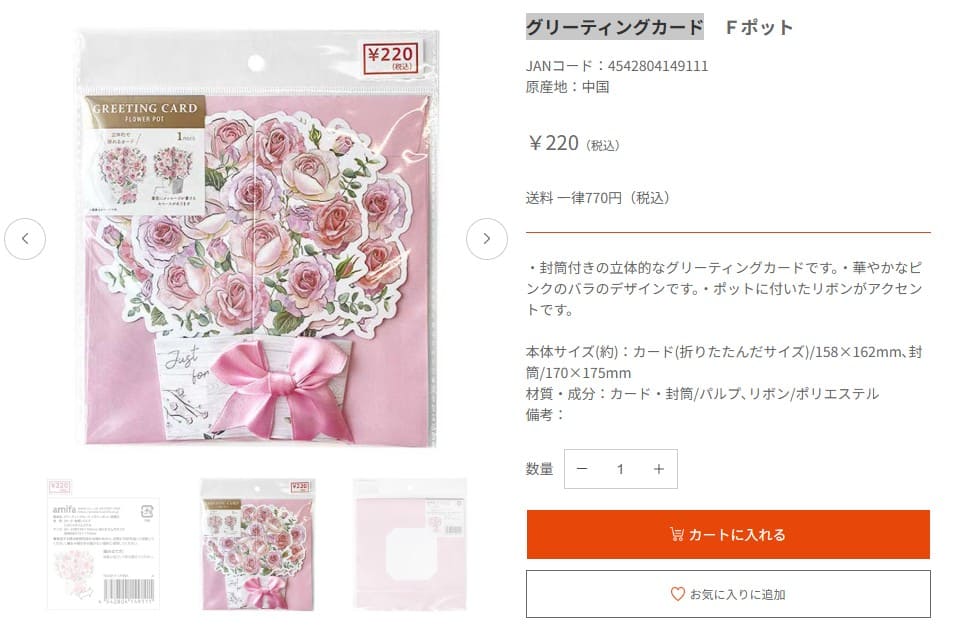Screen dimensions: 973x628
Task: Click the ￥220 price text
Action: click(x=554, y=143)
